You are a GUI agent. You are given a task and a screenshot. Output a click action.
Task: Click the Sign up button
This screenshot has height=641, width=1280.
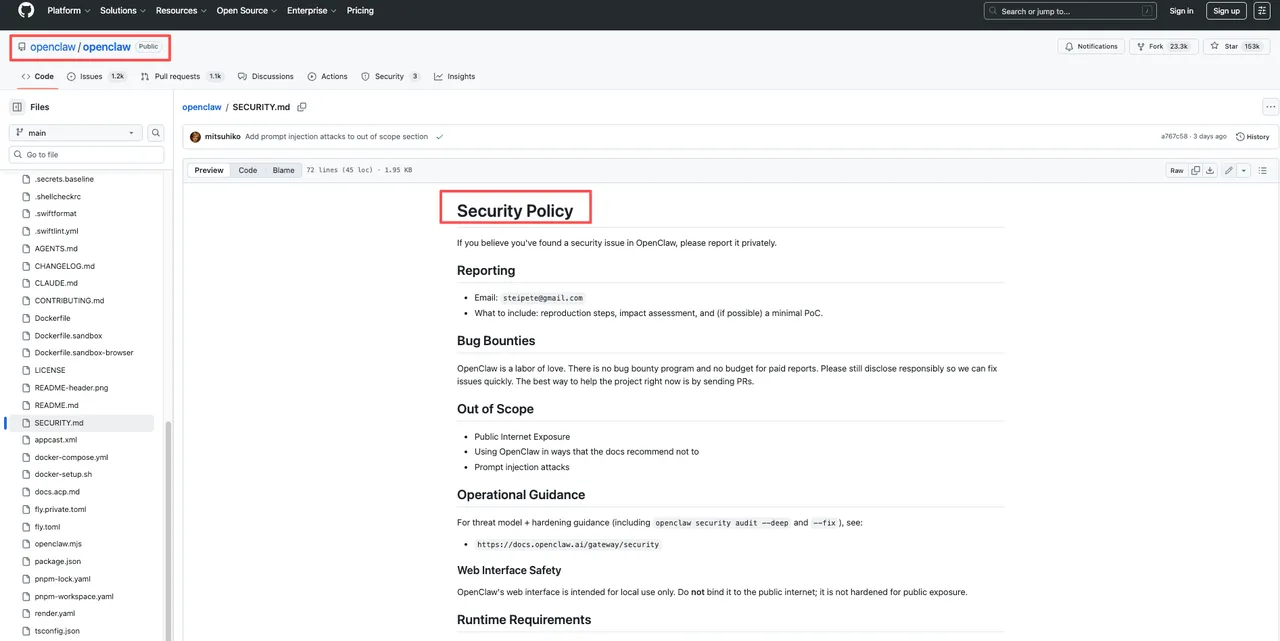(x=1226, y=11)
